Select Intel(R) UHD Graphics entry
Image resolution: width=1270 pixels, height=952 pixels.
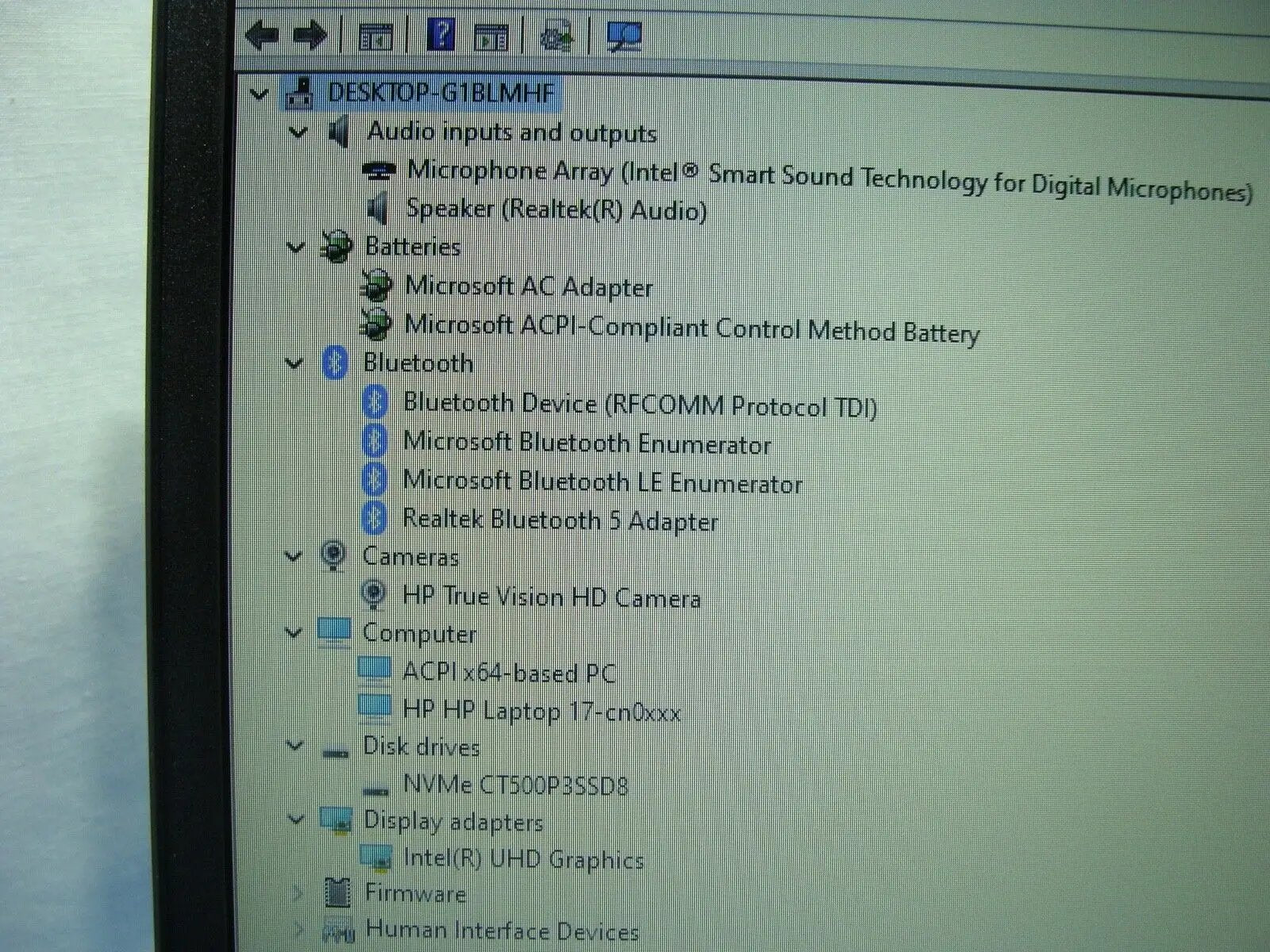click(523, 858)
